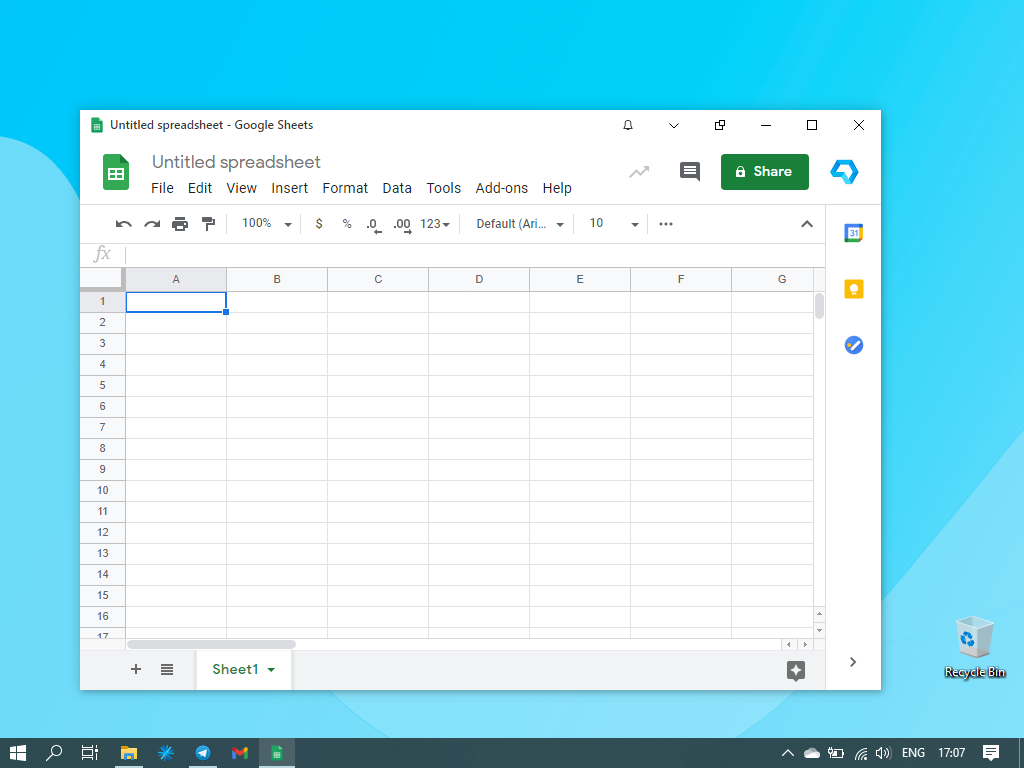Click the green Share button

[x=764, y=171]
